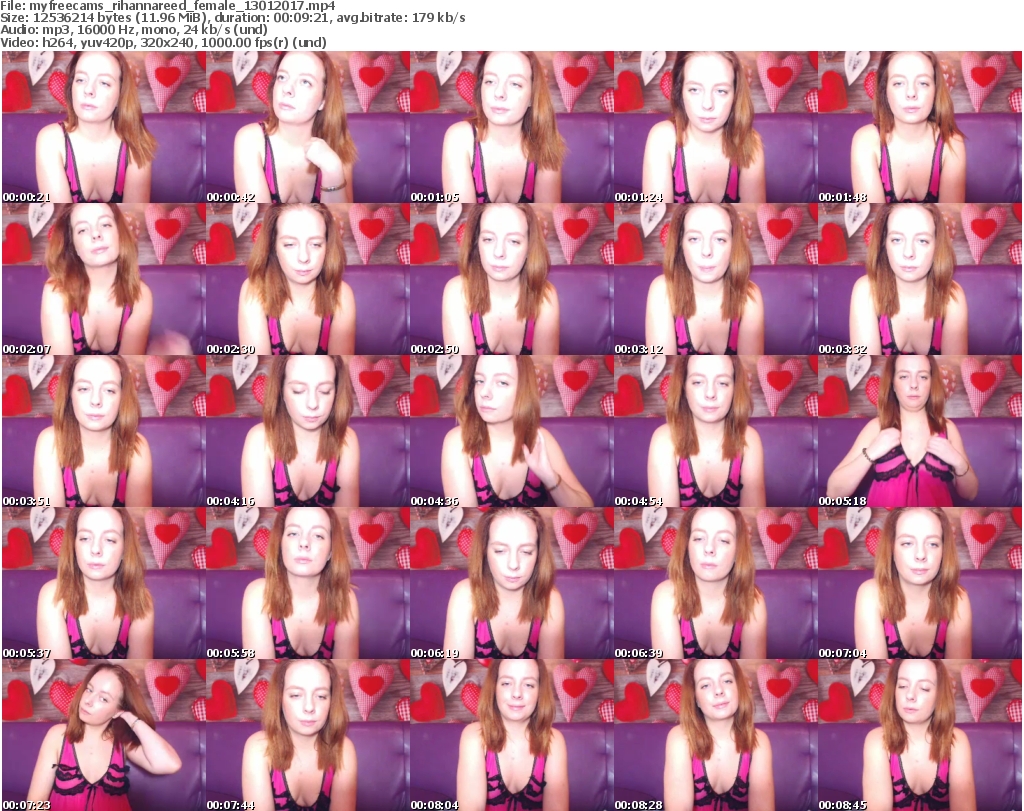
Task: Click the File name header line
Action: click(x=168, y=6)
